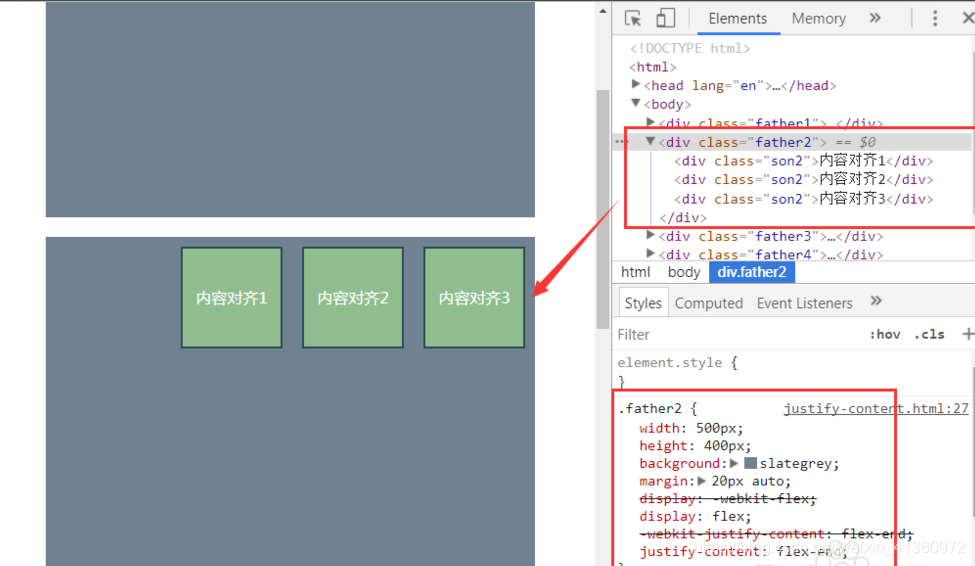This screenshot has height=566, width=975.
Task: Show more DevTools tabs chevron
Action: (875, 18)
